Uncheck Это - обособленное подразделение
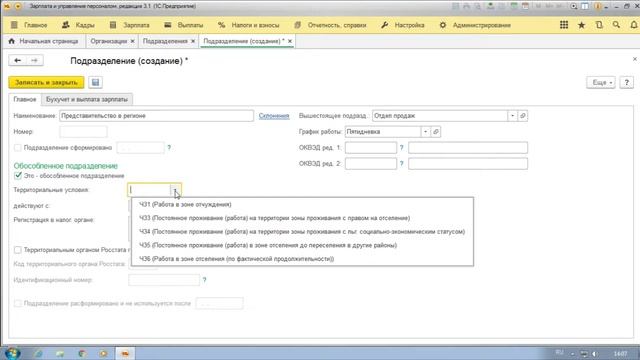The height and width of the screenshot is (360, 640). click(18, 176)
